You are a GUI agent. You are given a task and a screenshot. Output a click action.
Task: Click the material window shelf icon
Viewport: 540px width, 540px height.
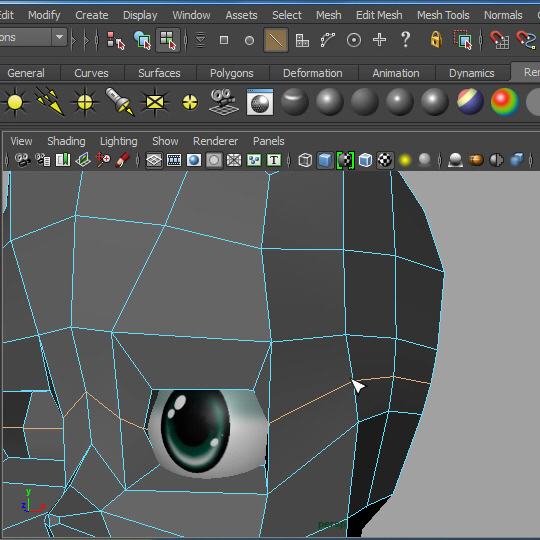(x=260, y=102)
